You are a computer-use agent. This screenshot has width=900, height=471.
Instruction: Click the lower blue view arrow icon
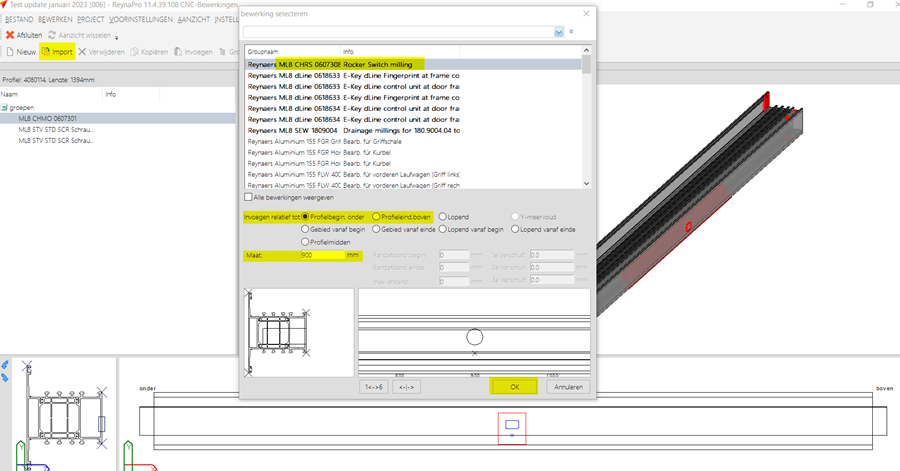click(5, 377)
